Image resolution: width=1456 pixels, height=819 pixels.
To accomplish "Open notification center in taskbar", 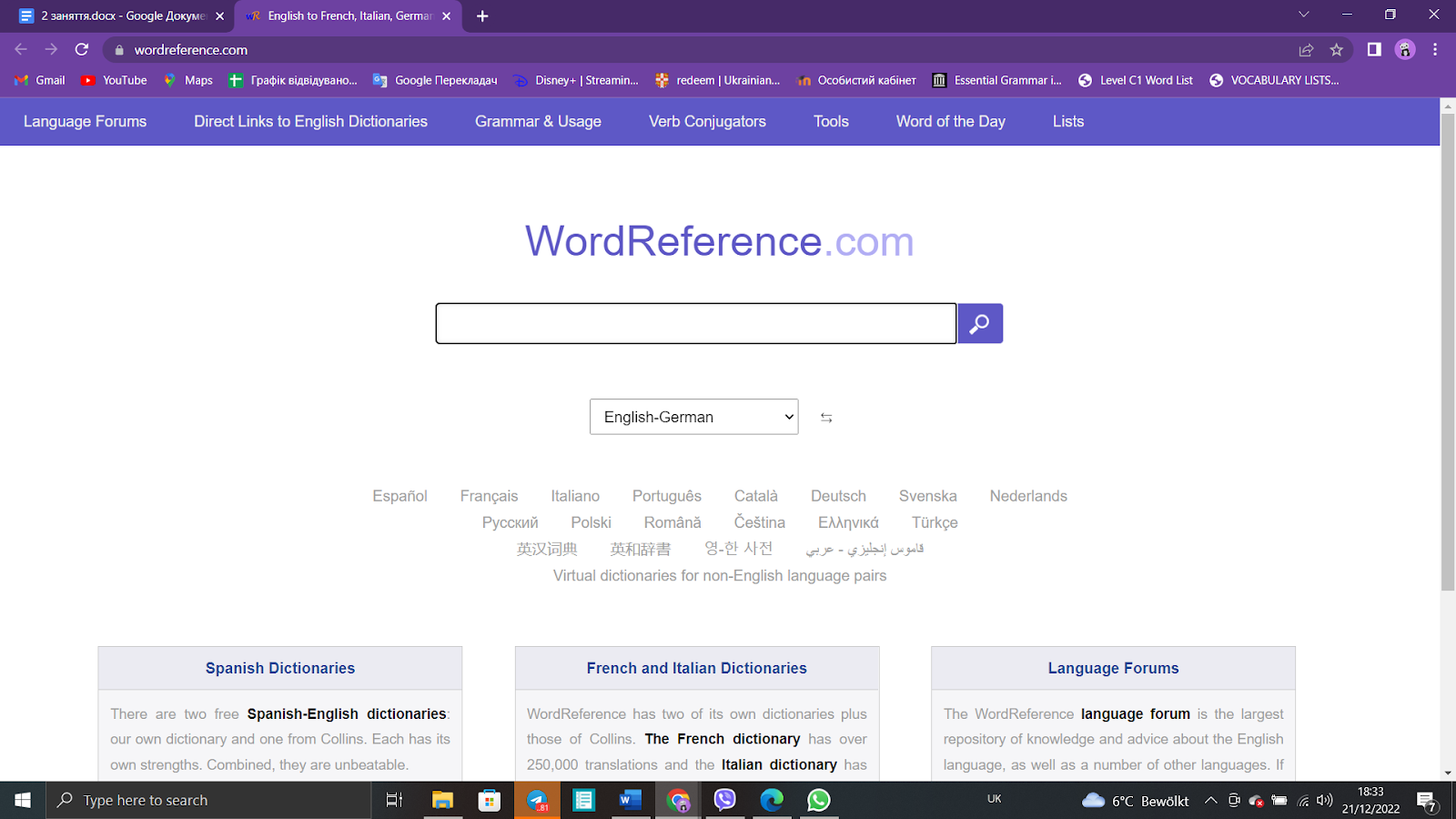I will click(x=1427, y=801).
